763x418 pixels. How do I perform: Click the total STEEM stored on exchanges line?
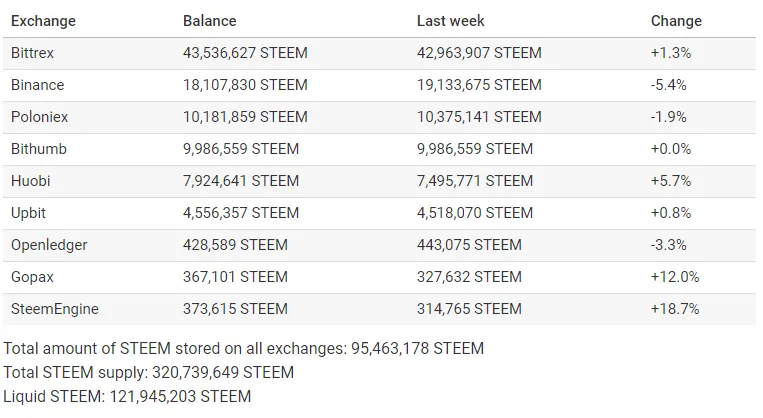(244, 348)
